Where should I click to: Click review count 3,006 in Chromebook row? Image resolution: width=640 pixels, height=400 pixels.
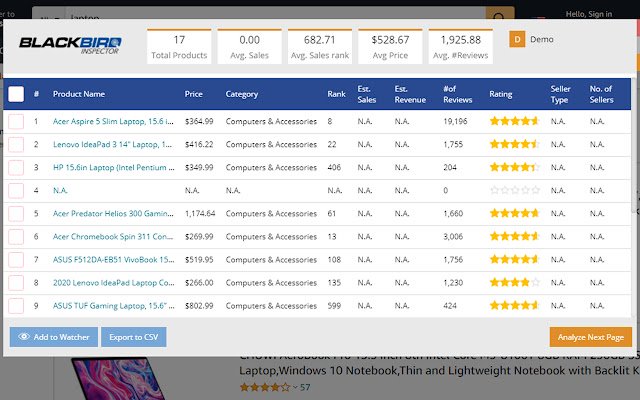point(453,237)
